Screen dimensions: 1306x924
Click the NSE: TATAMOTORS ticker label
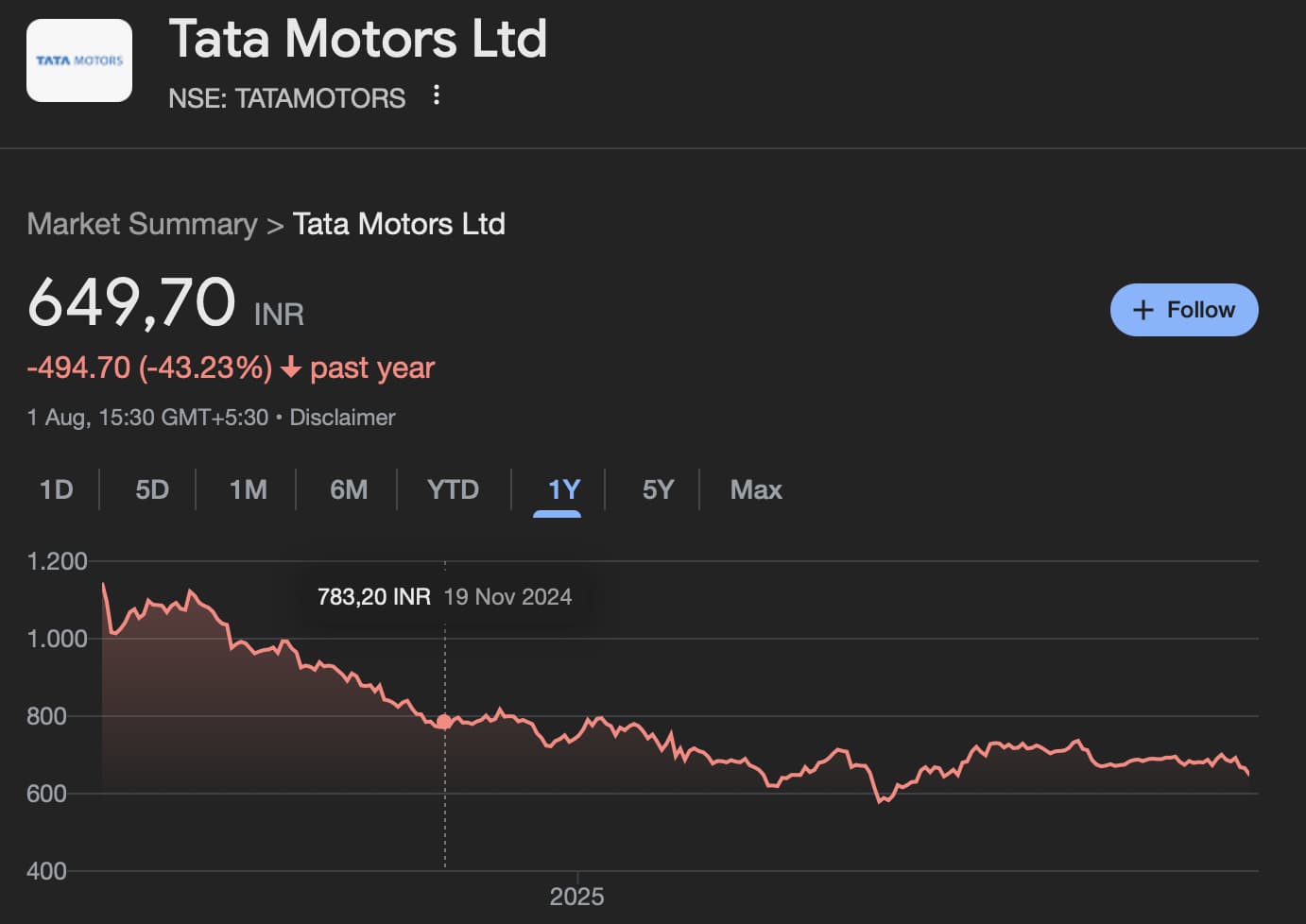pyautogui.click(x=286, y=98)
